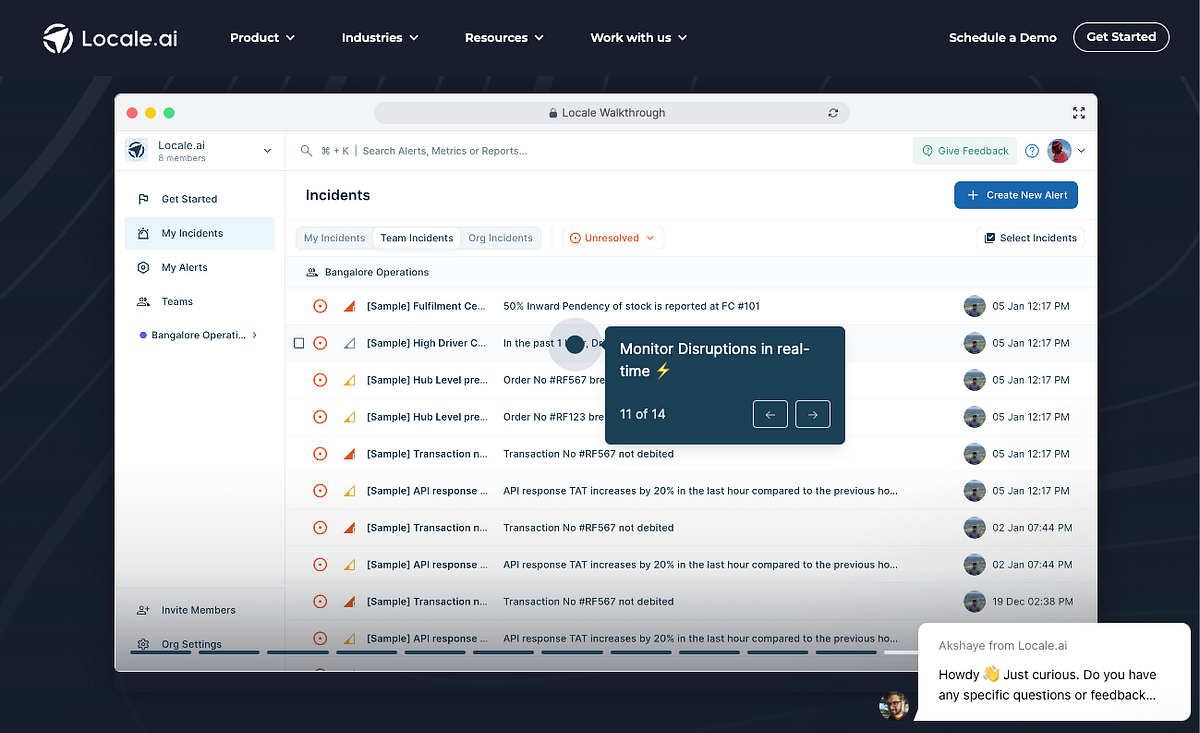Viewport: 1200px width, 733px height.
Task: Focus the Search Alerts, Metrics or Reports field
Action: coord(444,151)
